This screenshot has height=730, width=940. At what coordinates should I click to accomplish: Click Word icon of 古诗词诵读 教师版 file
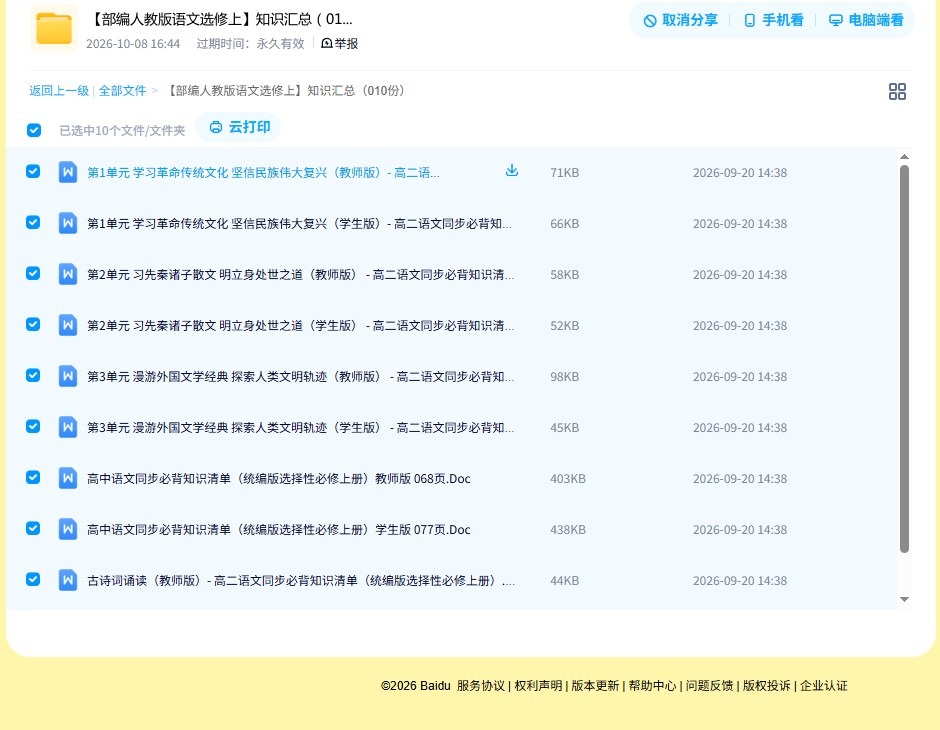[x=68, y=580]
